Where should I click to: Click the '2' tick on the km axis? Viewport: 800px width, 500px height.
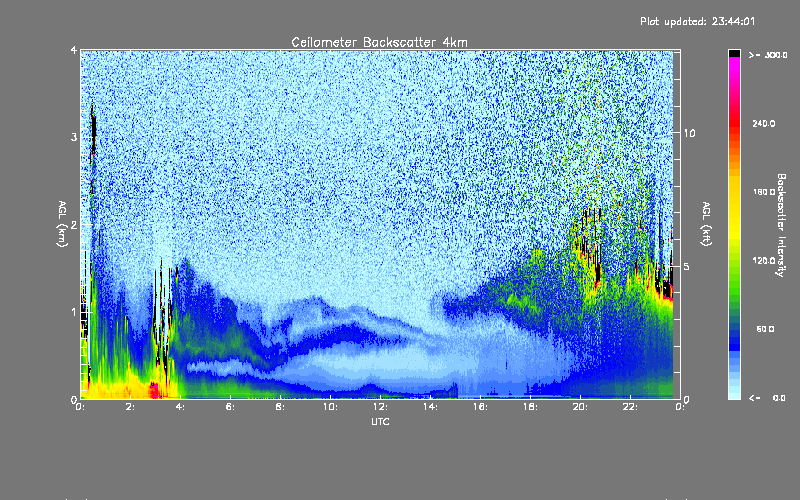(x=74, y=225)
